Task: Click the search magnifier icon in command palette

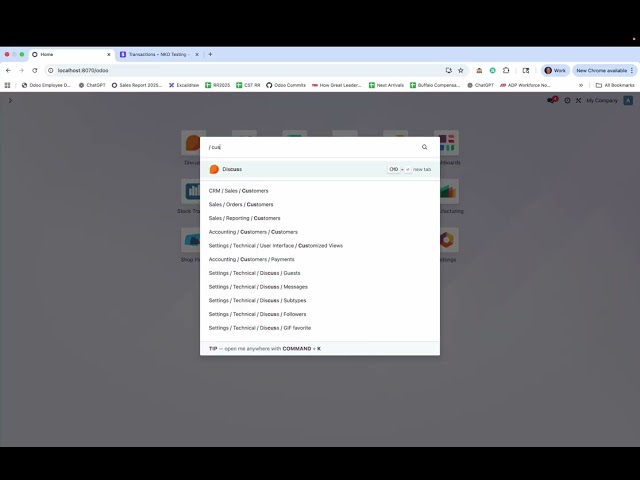Action: [424, 147]
